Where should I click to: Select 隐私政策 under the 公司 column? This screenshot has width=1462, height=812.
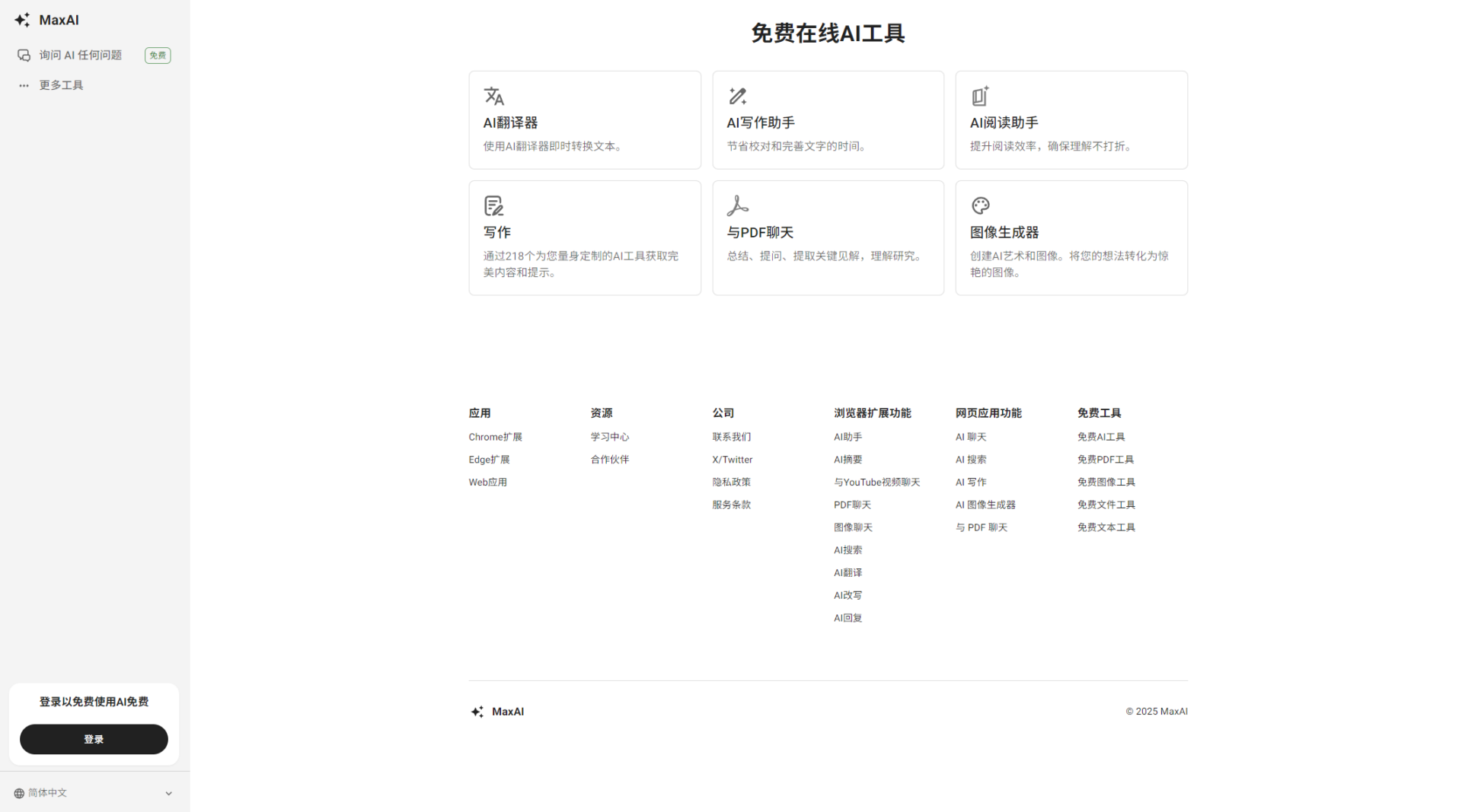click(x=731, y=482)
